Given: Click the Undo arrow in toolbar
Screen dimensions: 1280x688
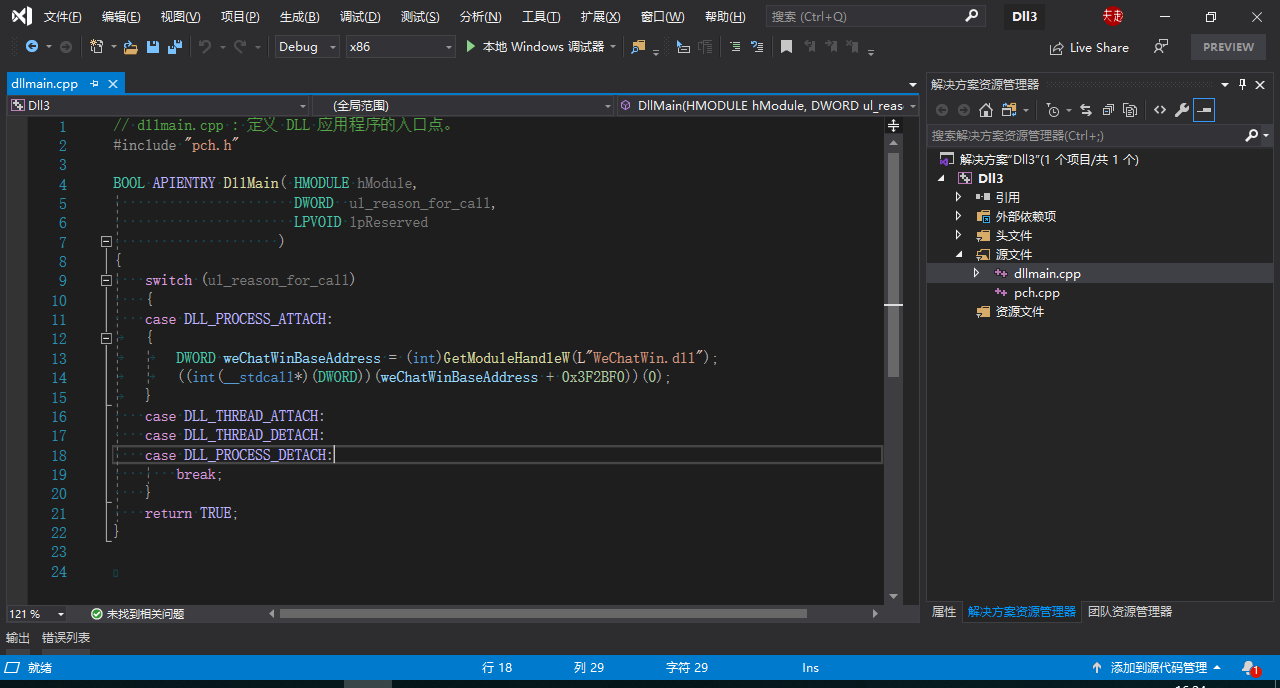Looking at the screenshot, I should tap(205, 47).
